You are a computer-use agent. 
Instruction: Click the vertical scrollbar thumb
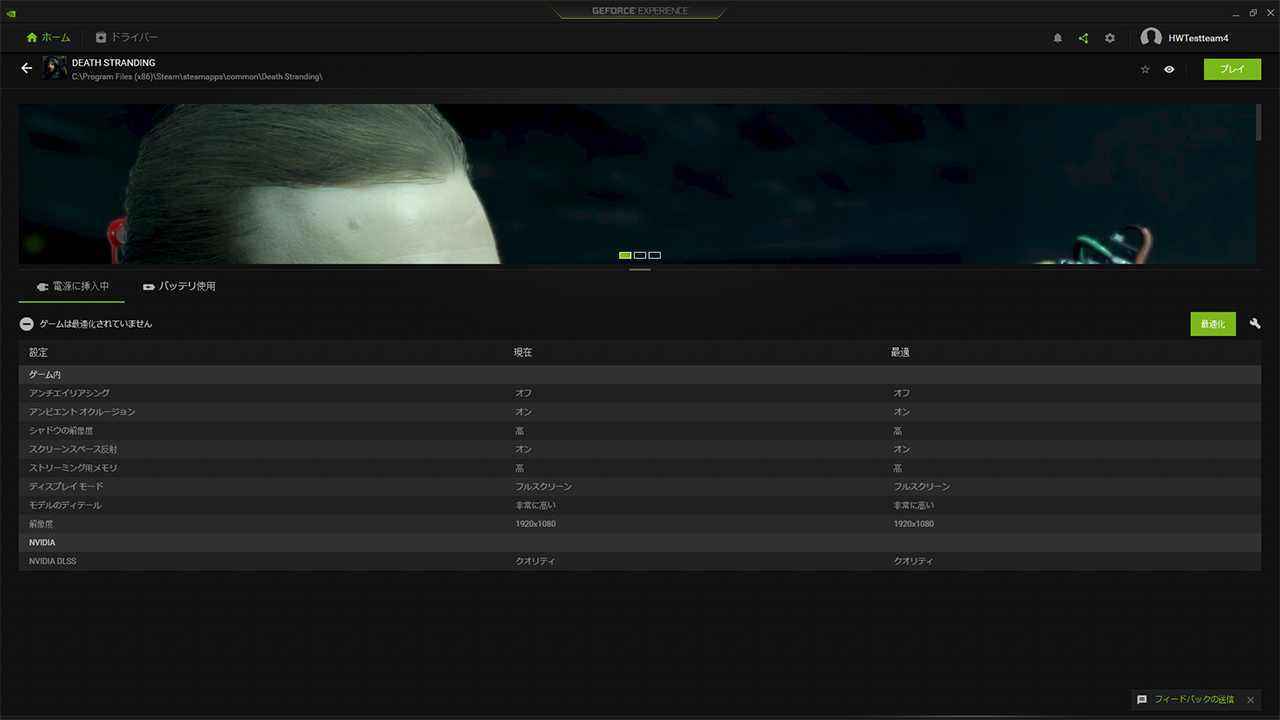(x=1258, y=122)
